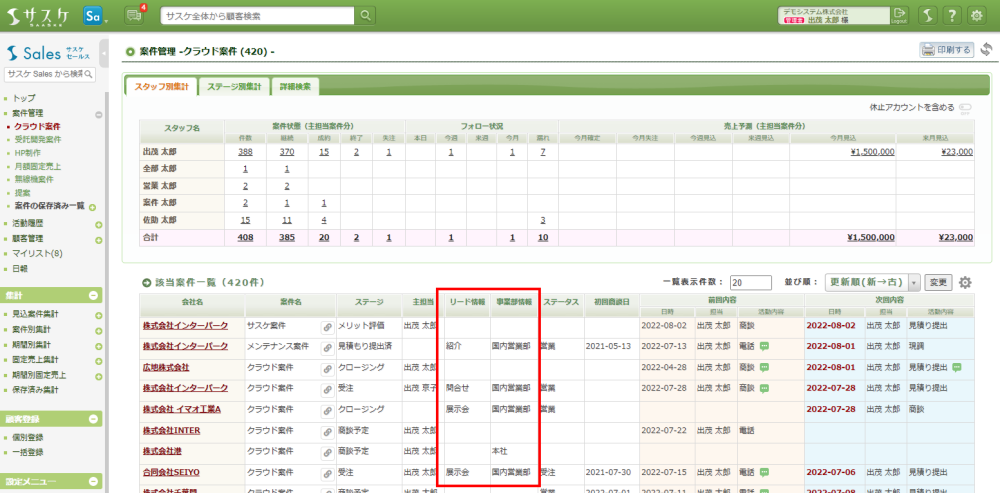Click link icon on the サスケ案件 row
This screenshot has height=493, width=1000.
point(327,326)
